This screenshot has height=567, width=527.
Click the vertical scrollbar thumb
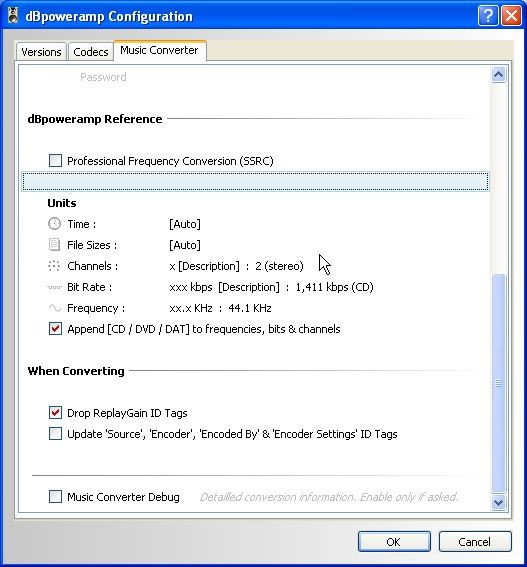coord(498,383)
